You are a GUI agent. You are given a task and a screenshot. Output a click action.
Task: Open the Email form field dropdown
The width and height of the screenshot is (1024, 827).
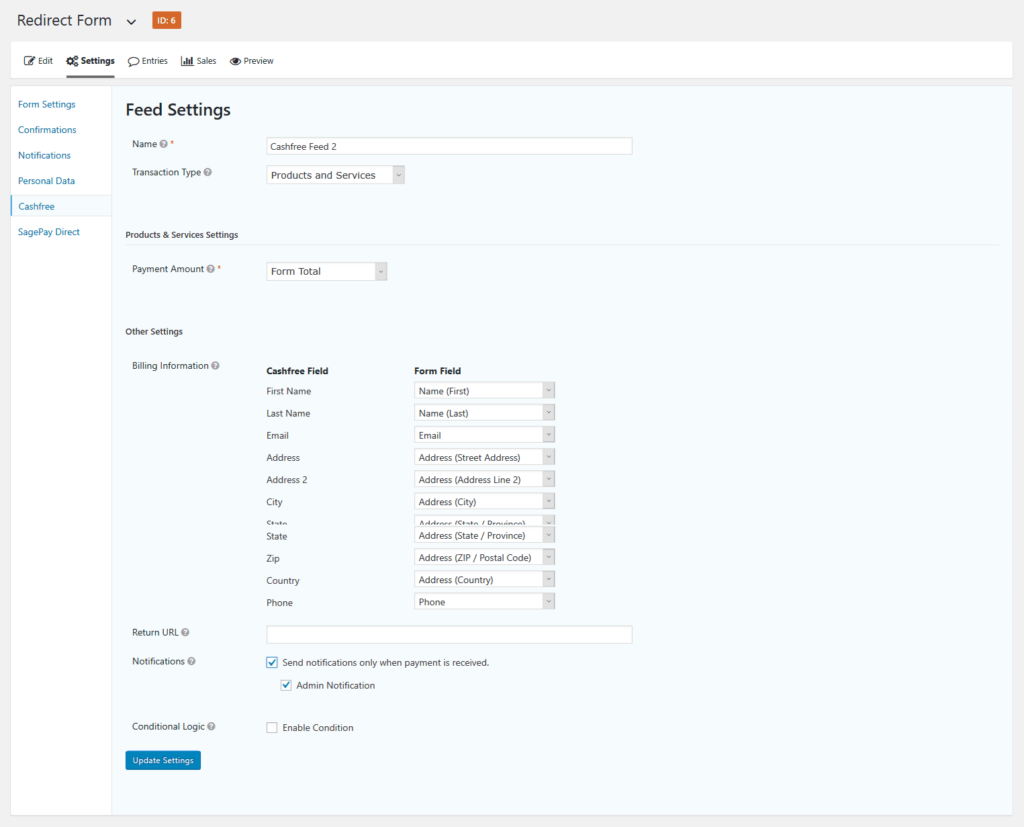point(484,435)
